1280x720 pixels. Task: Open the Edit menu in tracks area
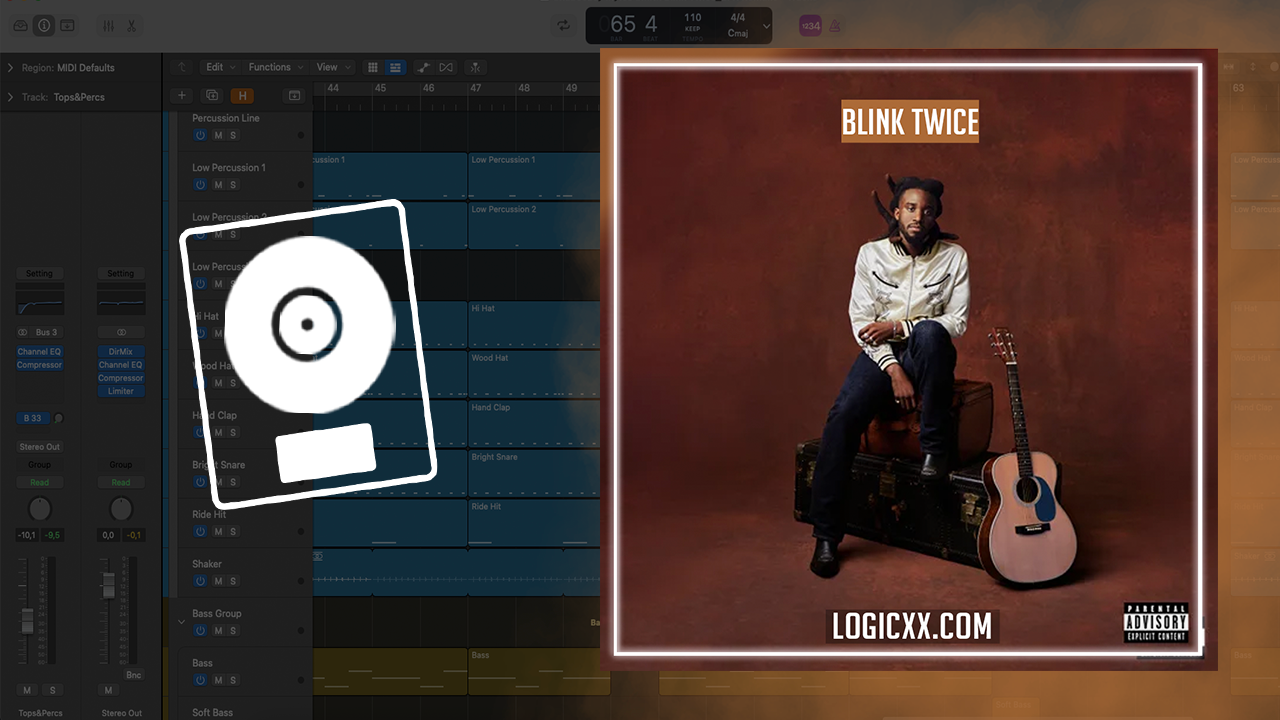(x=220, y=67)
